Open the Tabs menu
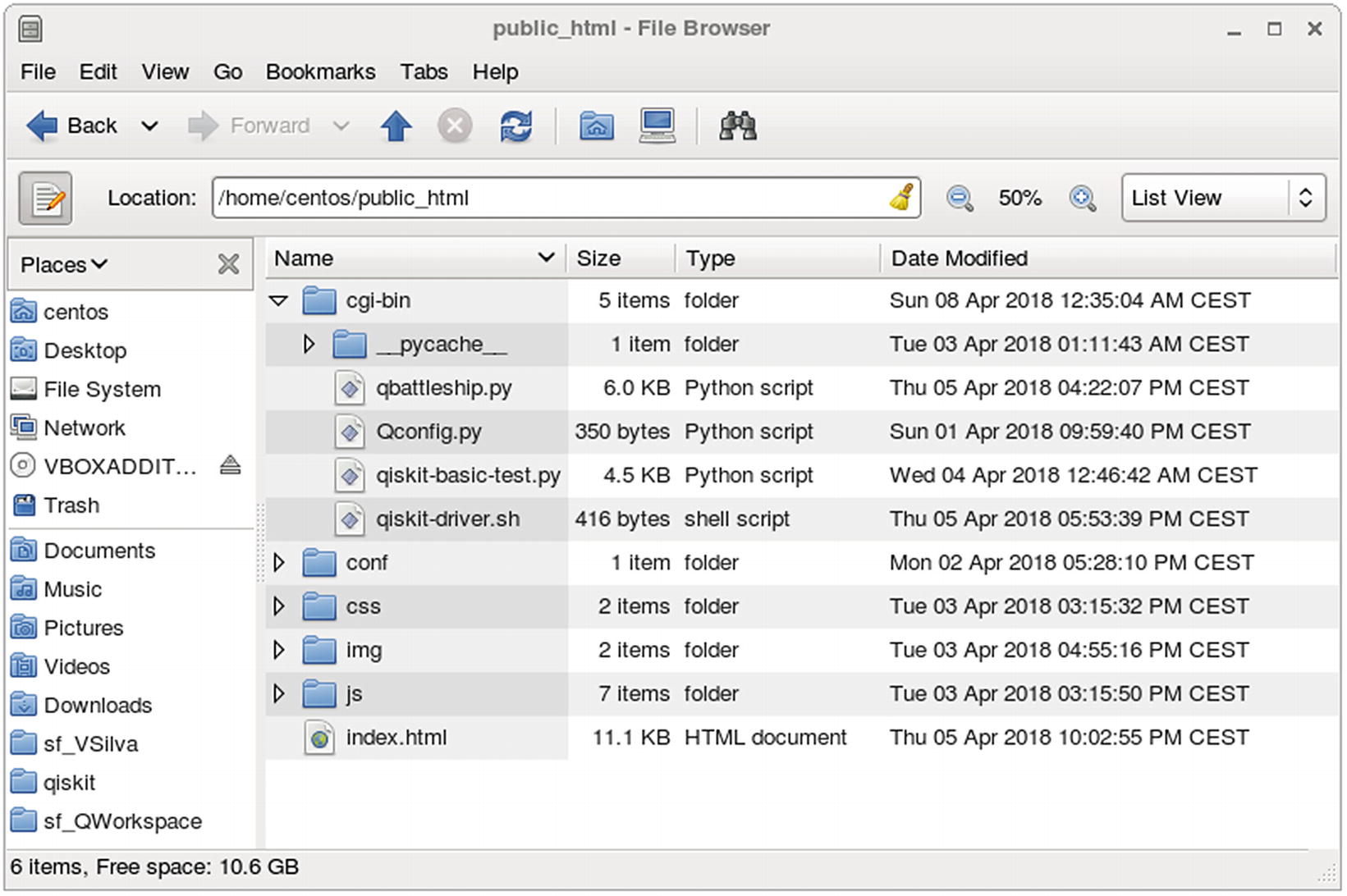 click(424, 72)
